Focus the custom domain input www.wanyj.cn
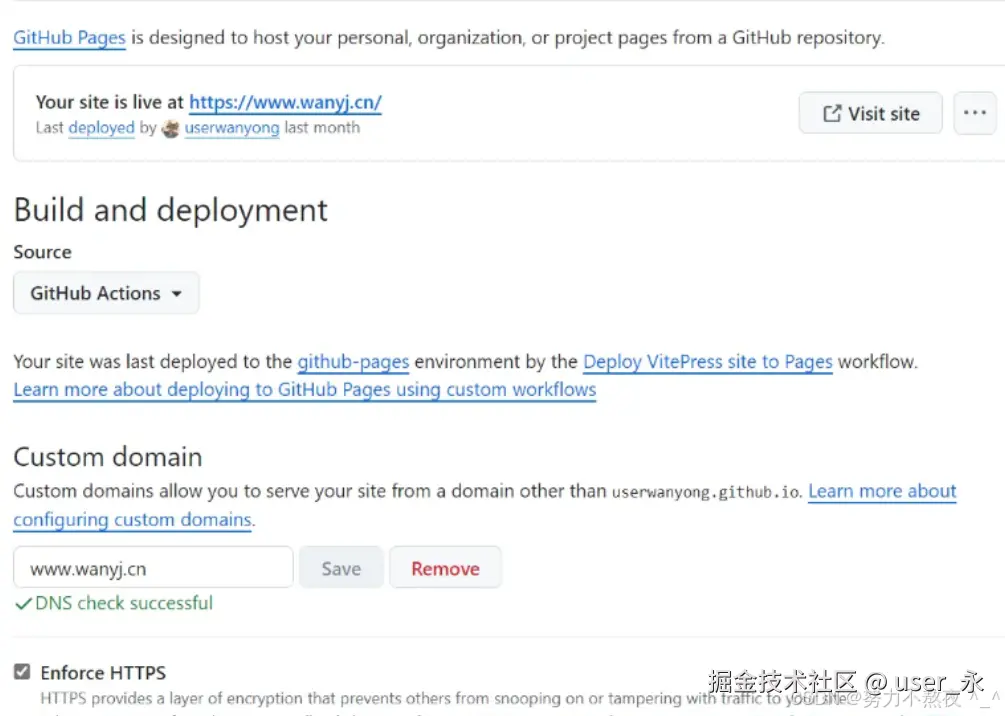The height and width of the screenshot is (716, 1005). pos(153,568)
